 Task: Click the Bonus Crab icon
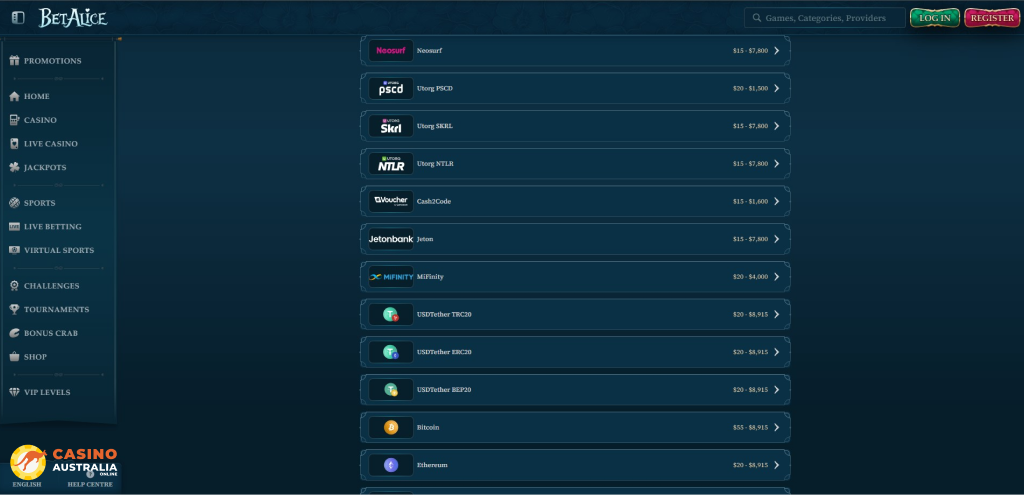click(x=14, y=333)
